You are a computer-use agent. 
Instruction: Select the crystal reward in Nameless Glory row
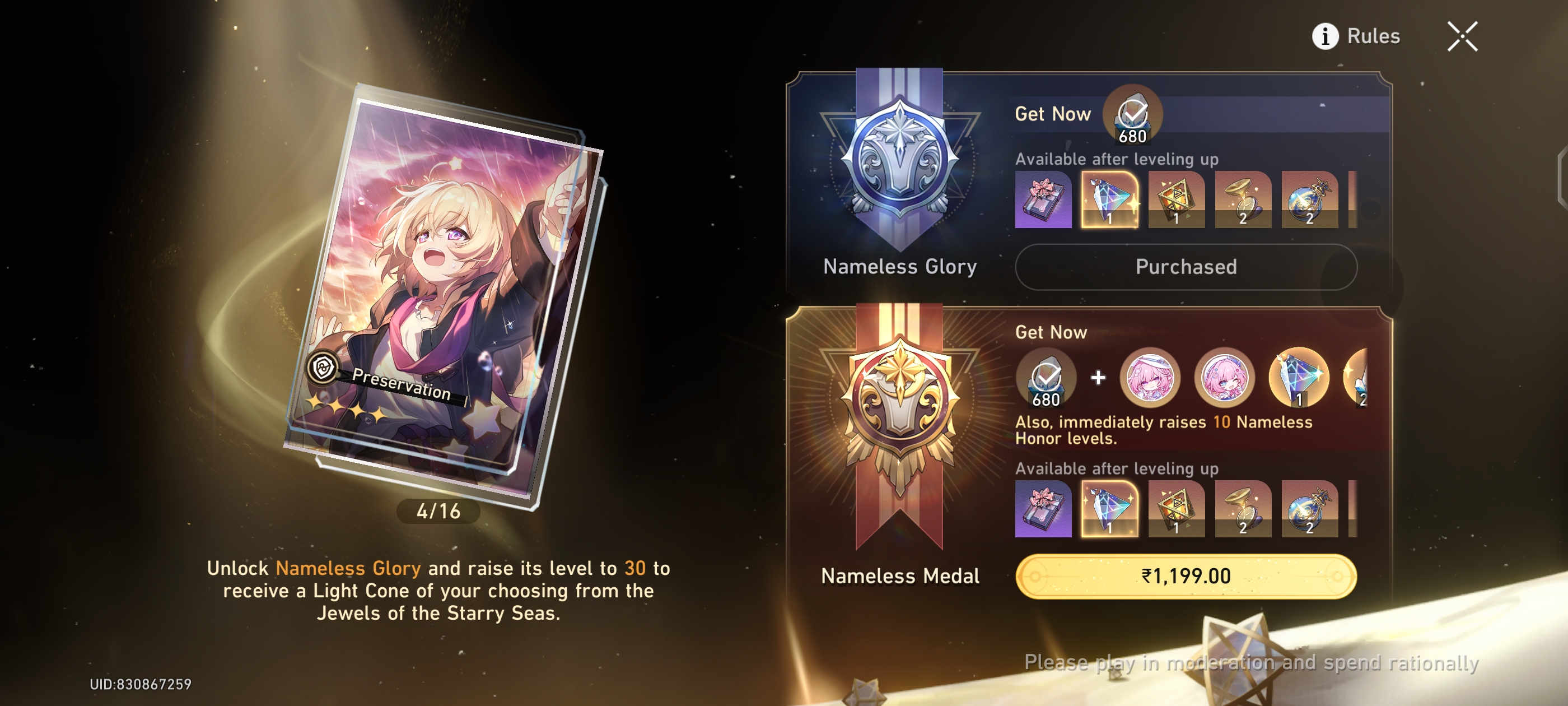coord(1110,199)
